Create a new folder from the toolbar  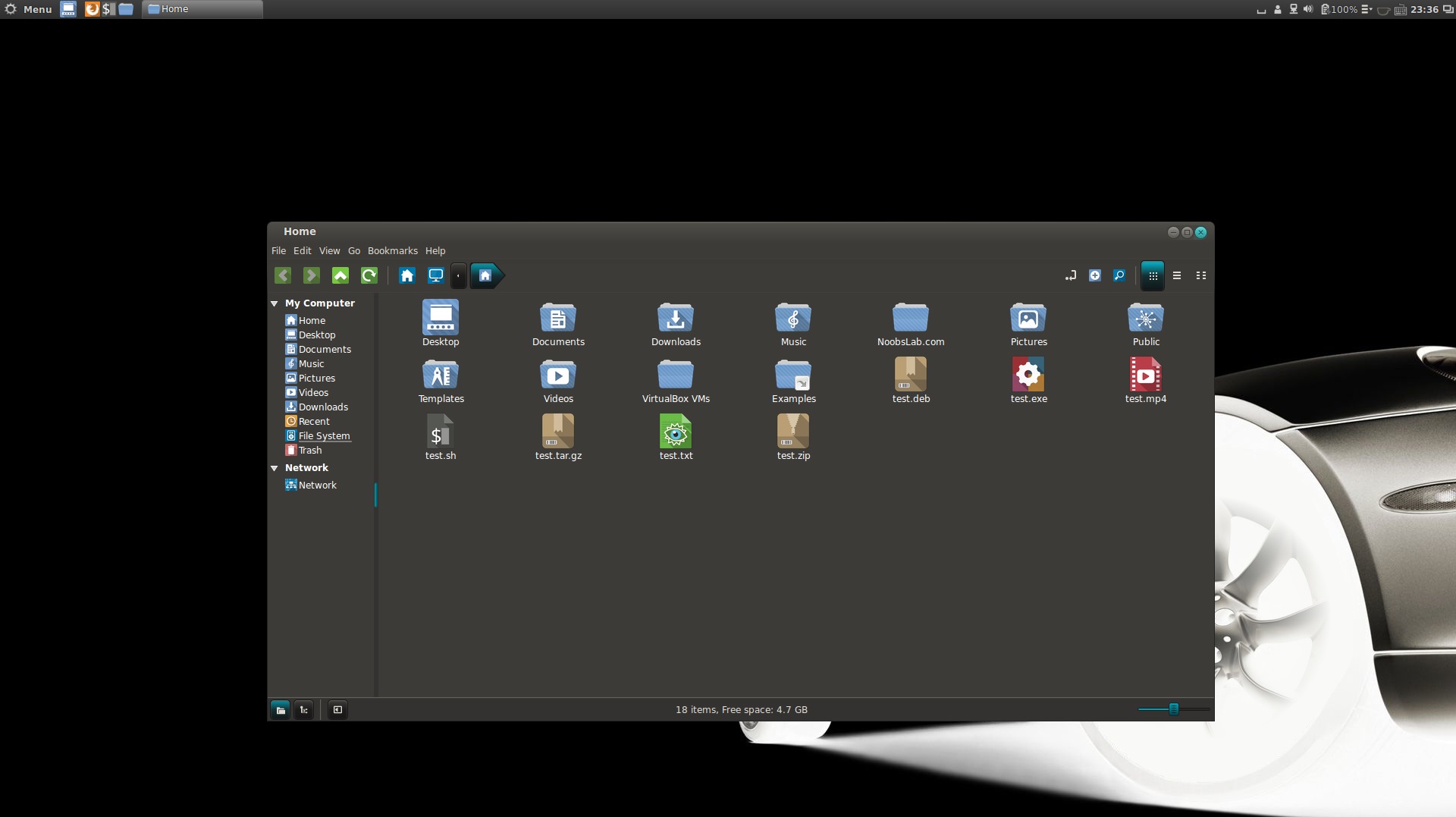[1095, 275]
